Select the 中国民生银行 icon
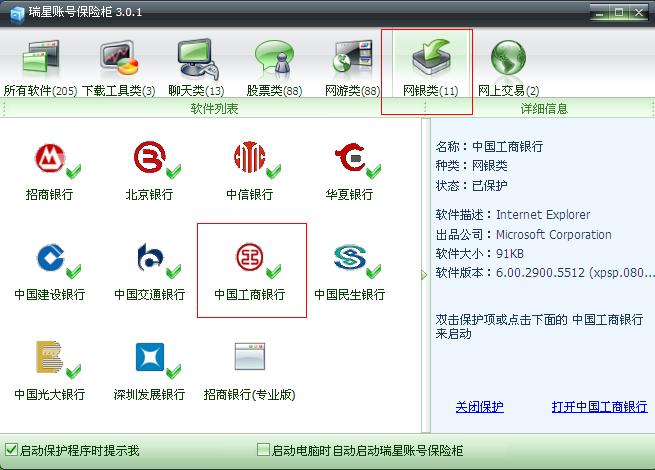Image resolution: width=655 pixels, height=470 pixels. click(x=350, y=257)
